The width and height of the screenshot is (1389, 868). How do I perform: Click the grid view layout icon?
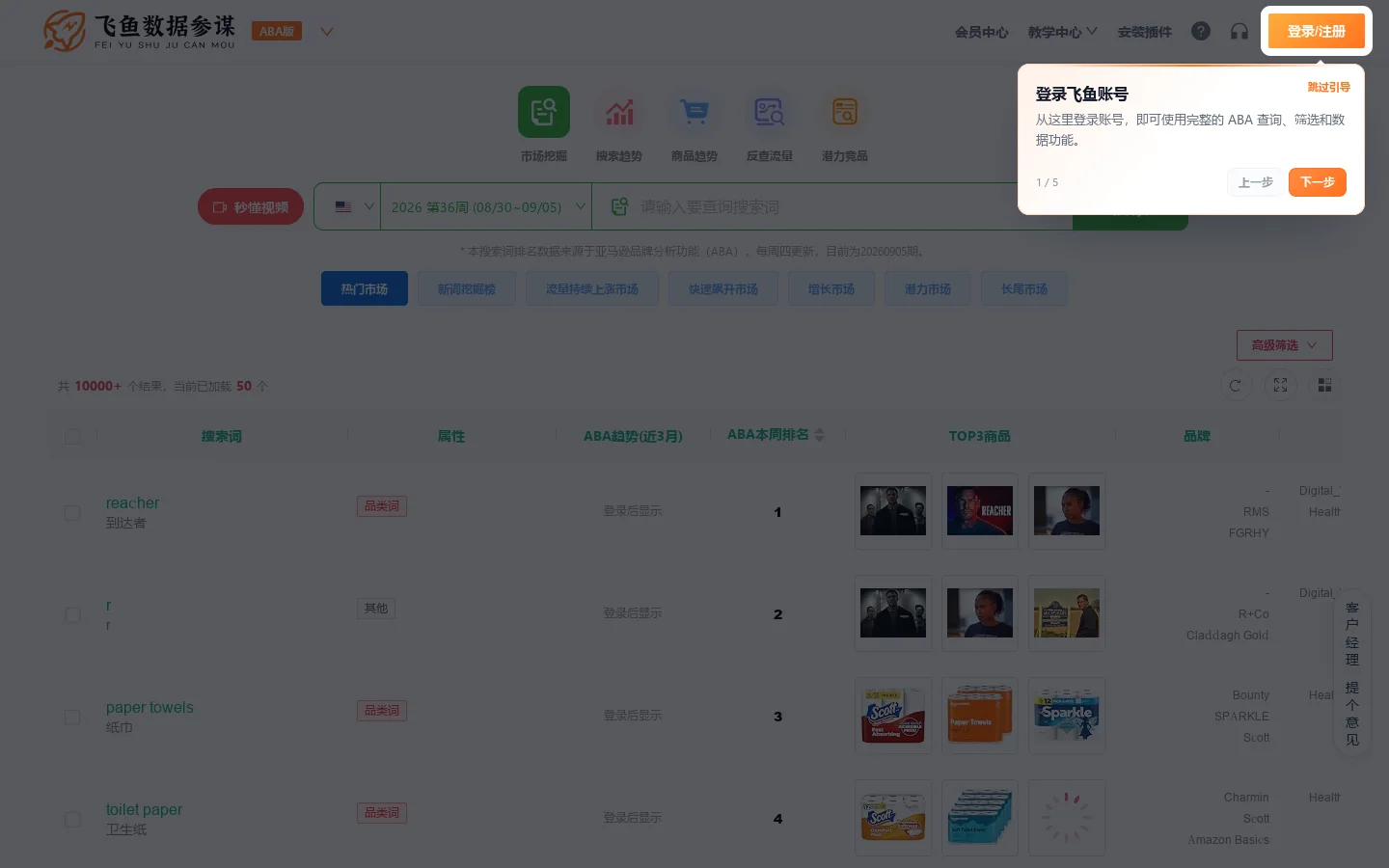point(1324,385)
